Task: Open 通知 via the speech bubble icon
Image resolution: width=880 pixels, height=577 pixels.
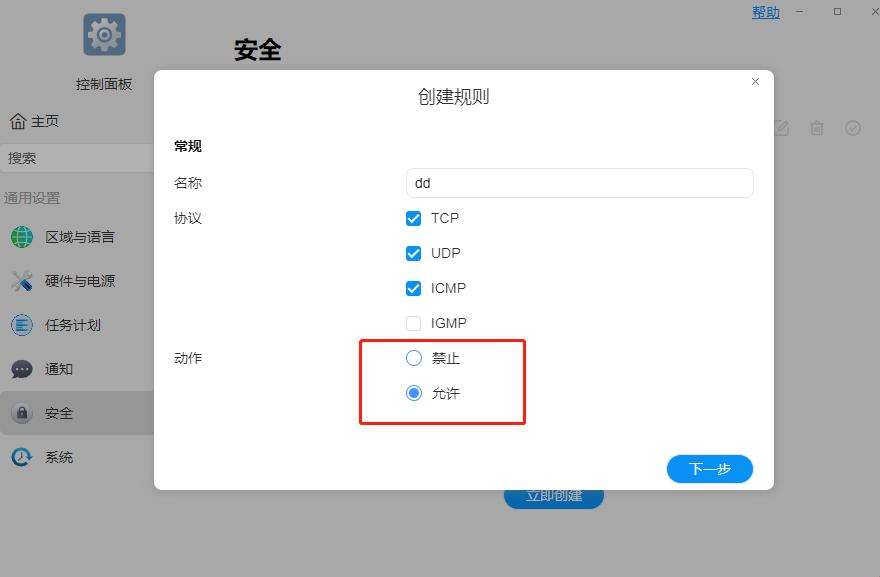Action: pos(21,369)
